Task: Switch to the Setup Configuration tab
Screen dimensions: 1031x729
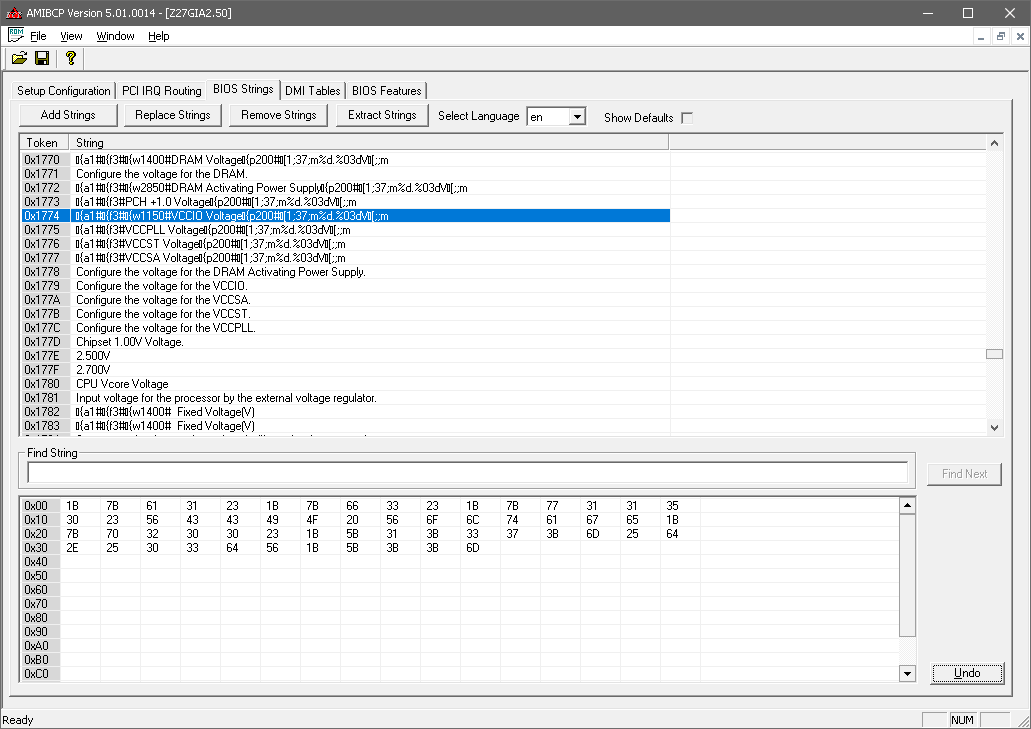Action: pyautogui.click(x=64, y=91)
